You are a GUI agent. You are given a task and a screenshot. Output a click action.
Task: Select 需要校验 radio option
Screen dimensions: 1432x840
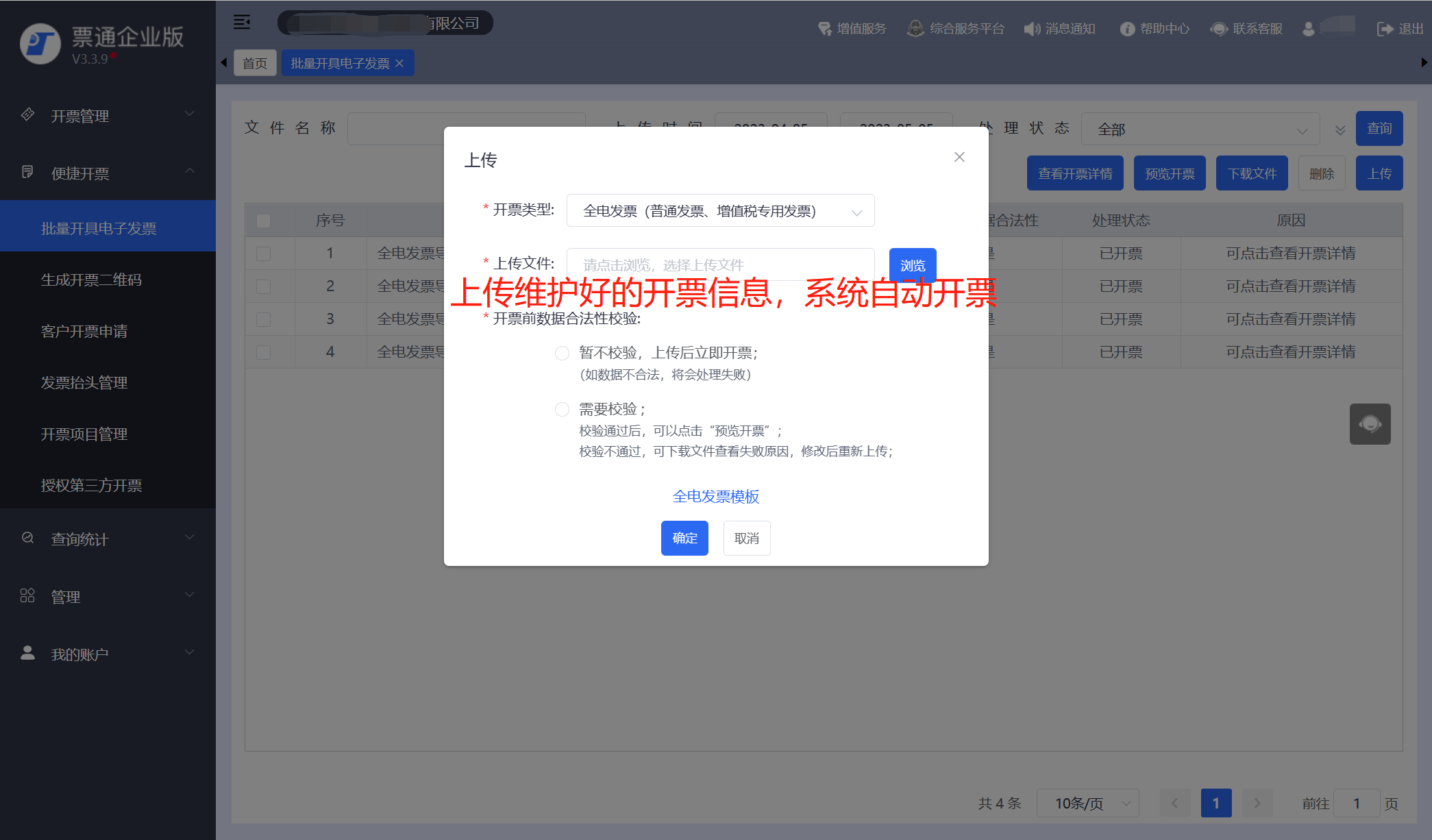[x=562, y=409]
